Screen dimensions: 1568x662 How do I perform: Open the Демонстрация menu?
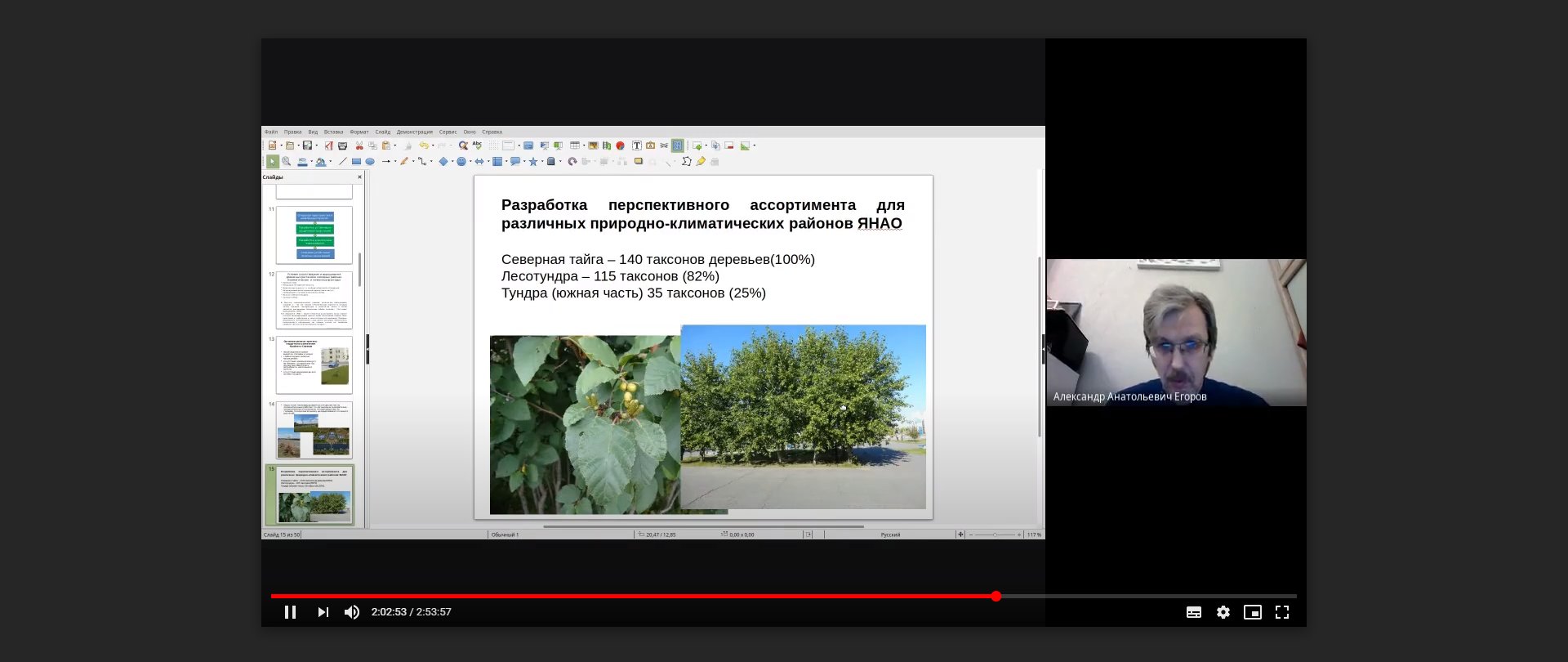coord(414,132)
